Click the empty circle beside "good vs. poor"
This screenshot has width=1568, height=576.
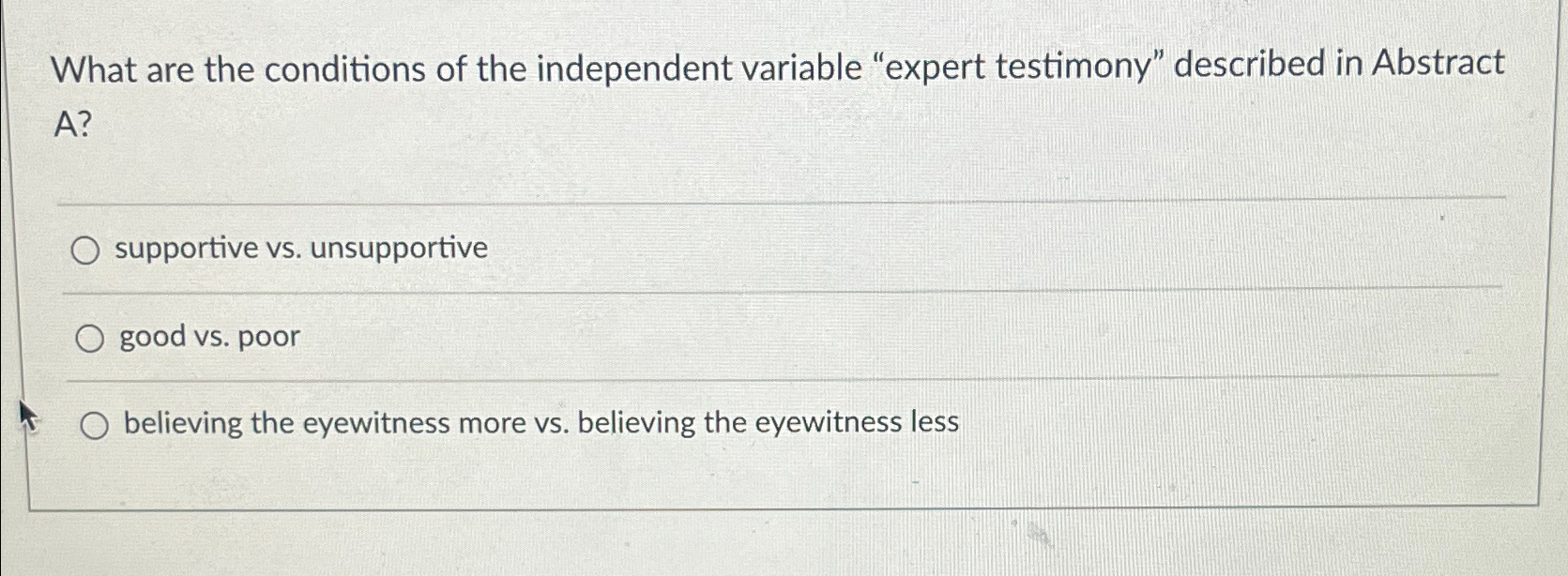pos(91,338)
